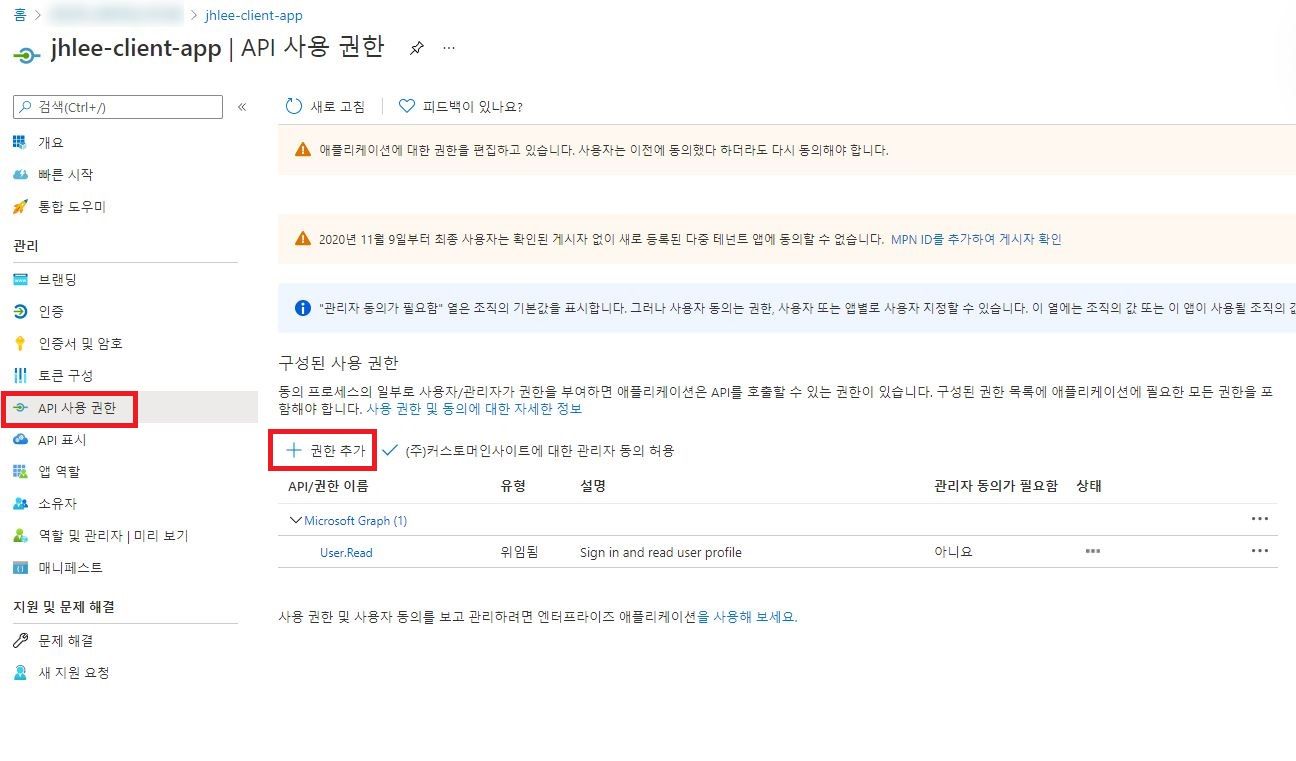Click the pin icon next to page title
1296x761 pixels.
(417, 48)
